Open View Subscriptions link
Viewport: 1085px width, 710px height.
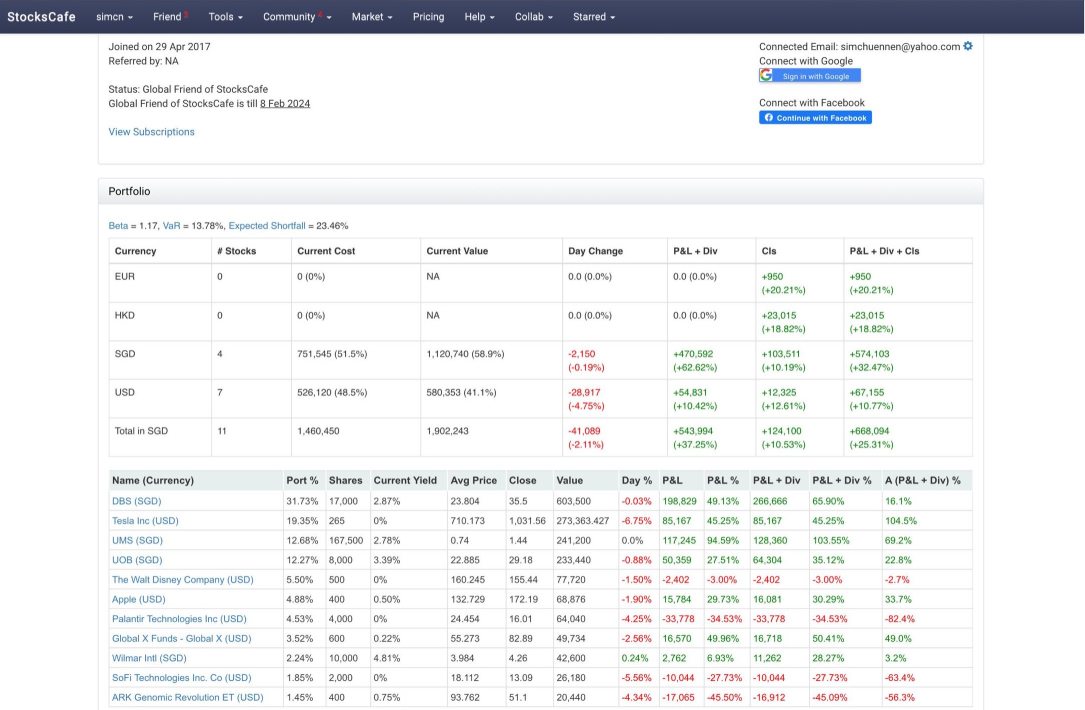pyautogui.click(x=152, y=131)
